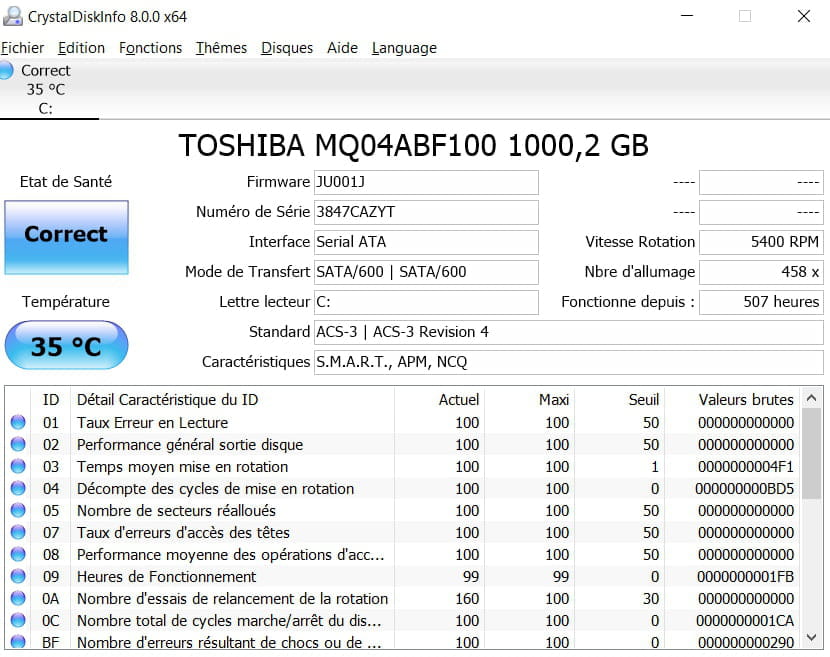Click the ID column header
The image size is (830, 657).
51,400
